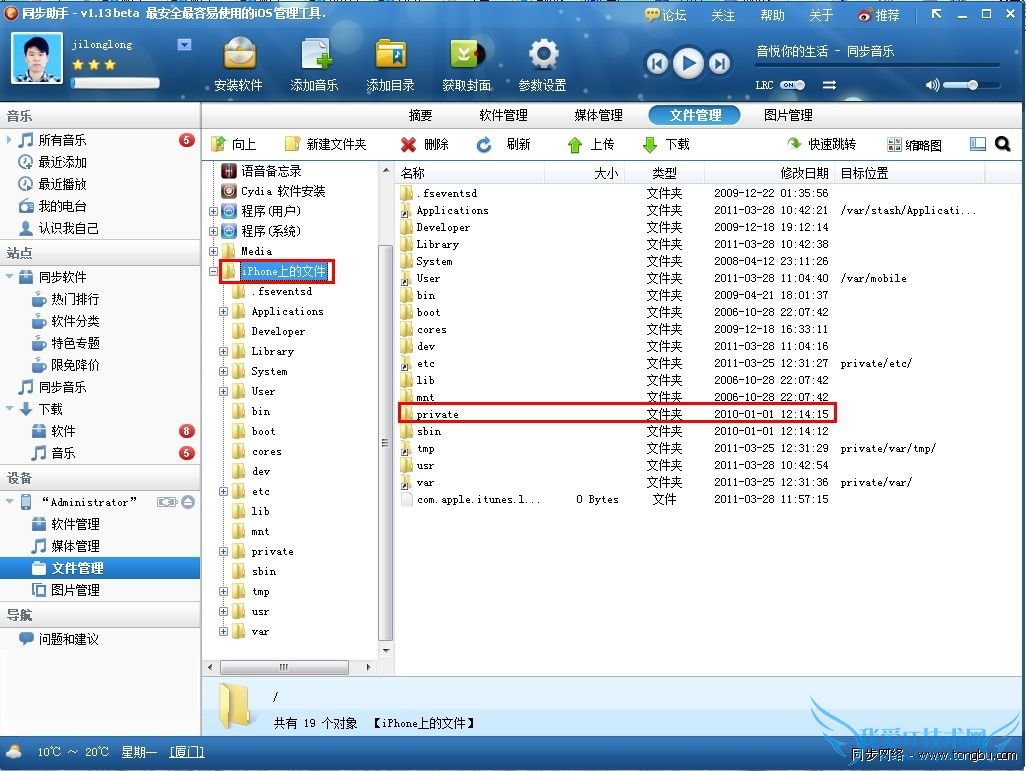Expand the Applications tree node
The height and width of the screenshot is (771, 1026).
point(223,312)
